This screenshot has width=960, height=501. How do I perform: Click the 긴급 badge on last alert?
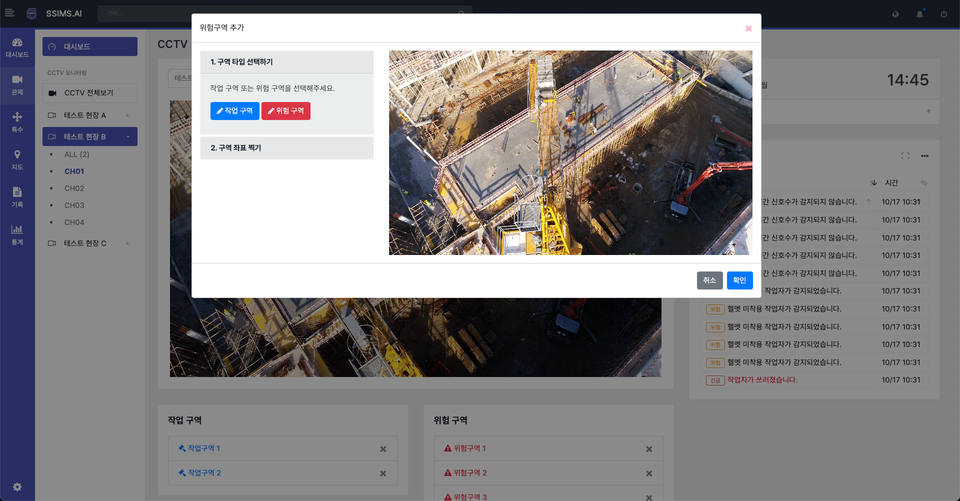tap(715, 380)
